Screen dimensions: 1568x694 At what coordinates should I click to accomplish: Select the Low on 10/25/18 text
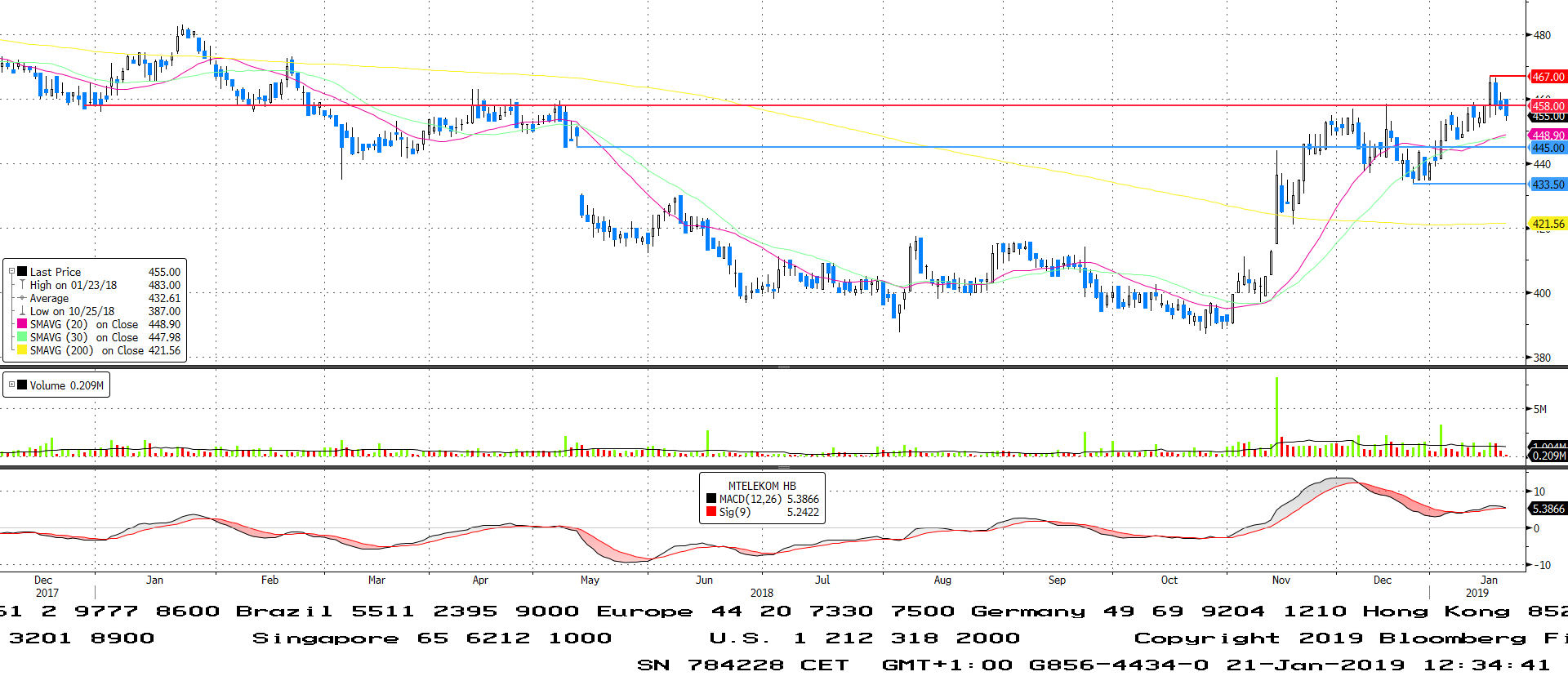point(72,311)
